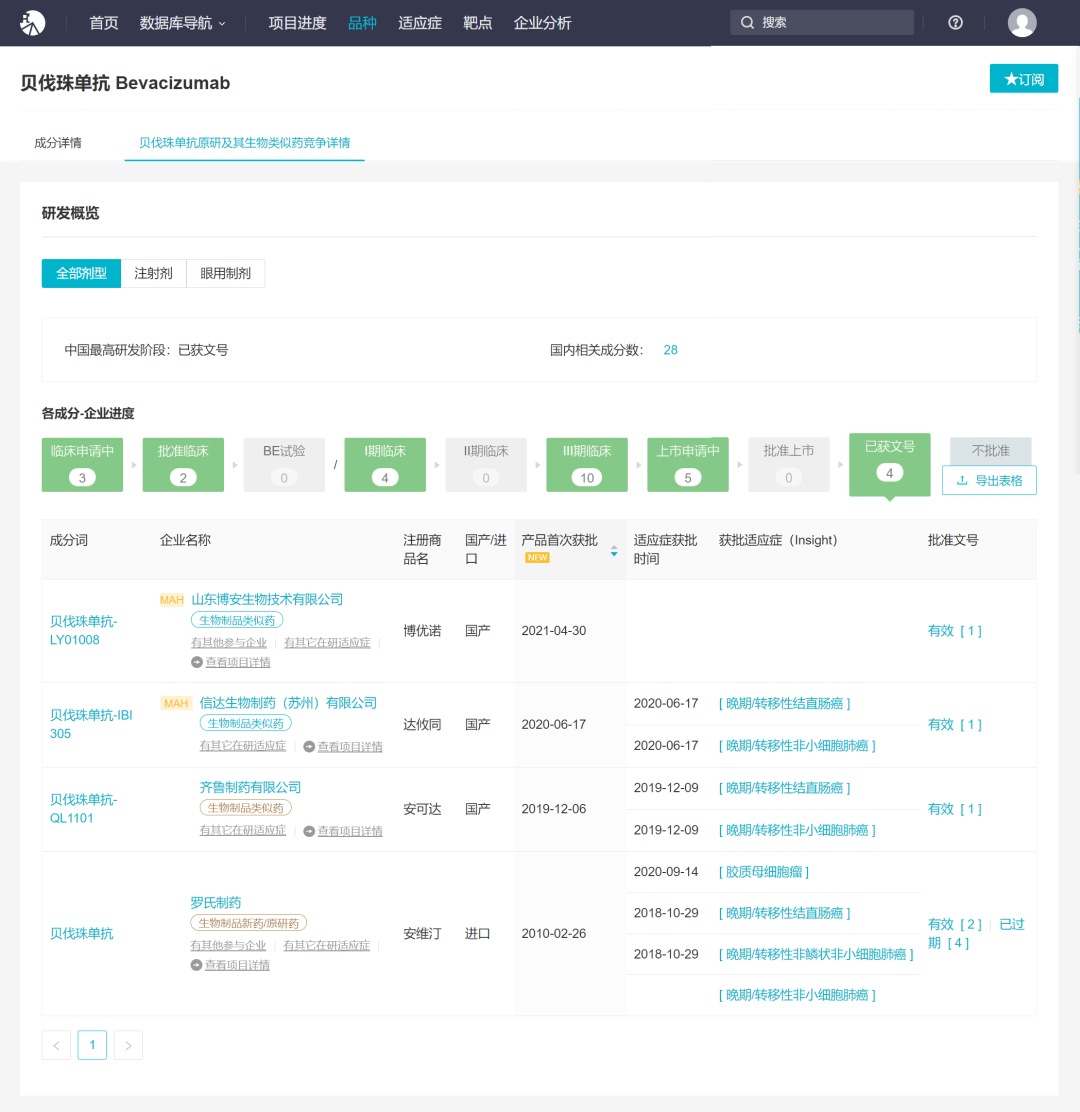Screen dimensions: 1080x1112
Task: Click 有其他参与企业 under 罗氏制药
Action: [x=228, y=945]
